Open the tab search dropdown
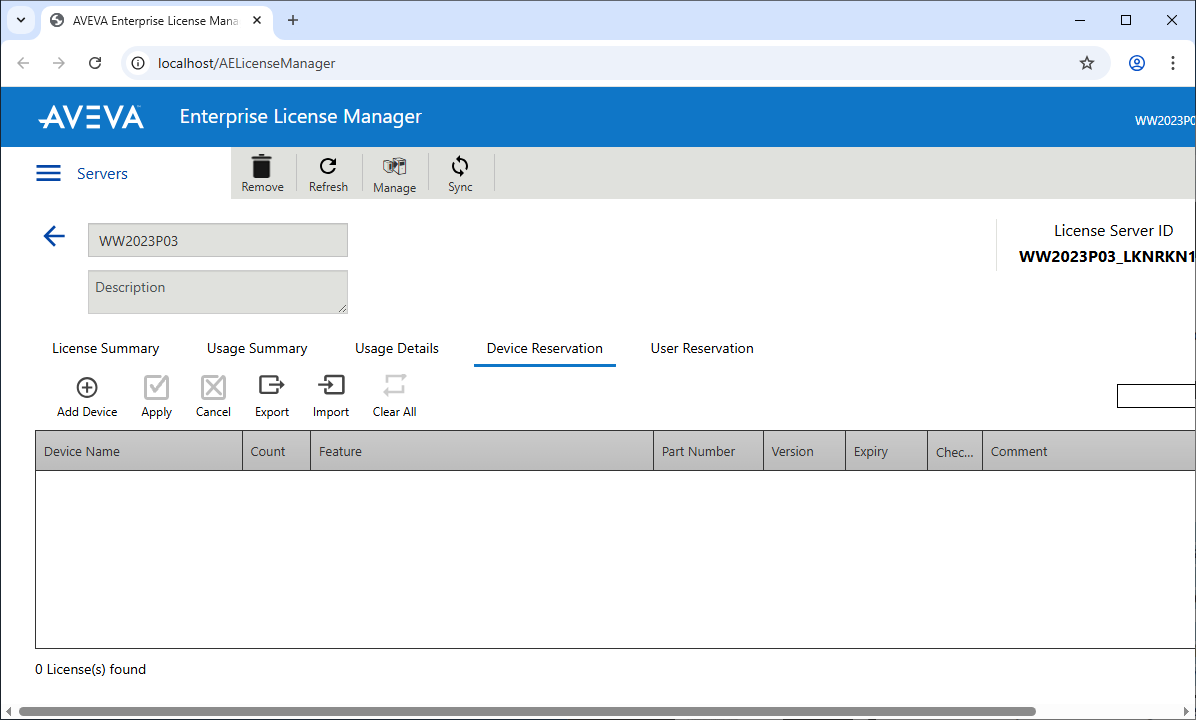 click(21, 21)
